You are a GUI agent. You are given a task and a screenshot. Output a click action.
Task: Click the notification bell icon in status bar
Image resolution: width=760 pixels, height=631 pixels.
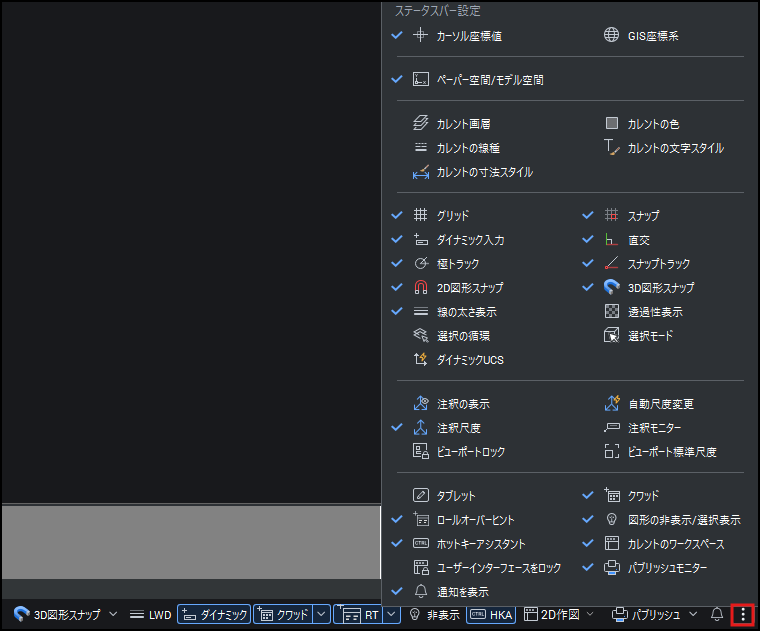tap(716, 615)
